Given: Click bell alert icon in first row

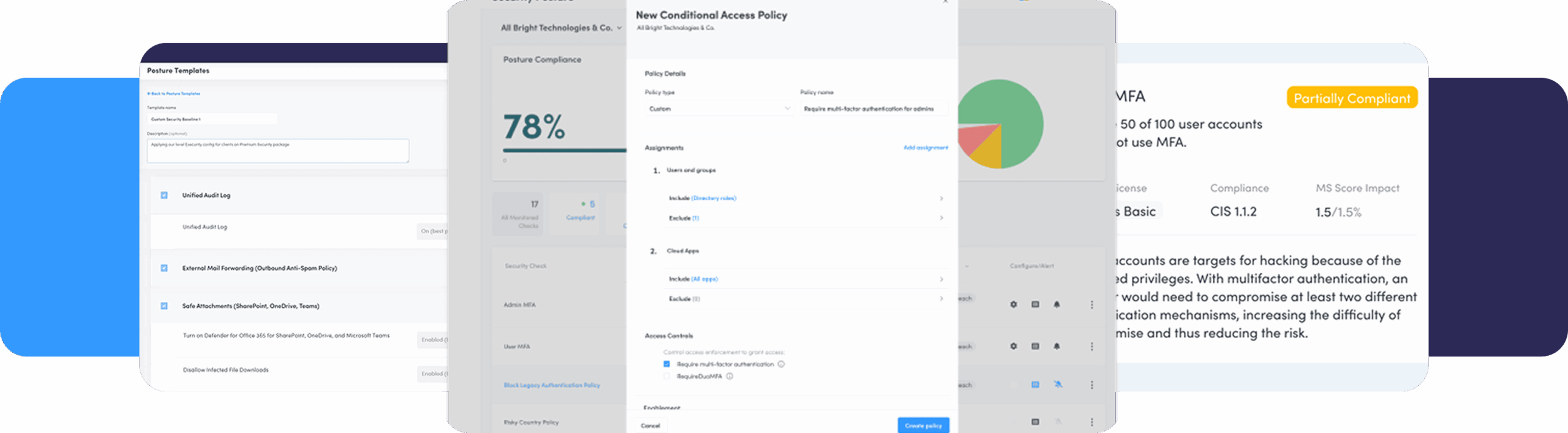Looking at the screenshot, I should 1057,304.
